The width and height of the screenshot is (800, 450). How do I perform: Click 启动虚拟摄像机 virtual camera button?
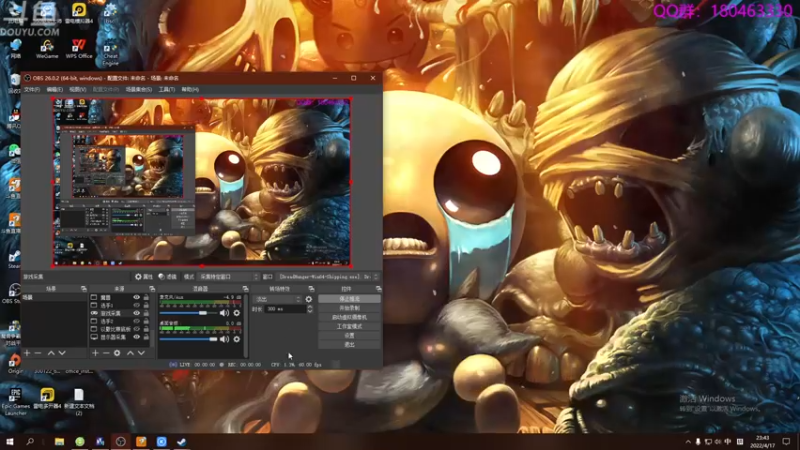(349, 317)
